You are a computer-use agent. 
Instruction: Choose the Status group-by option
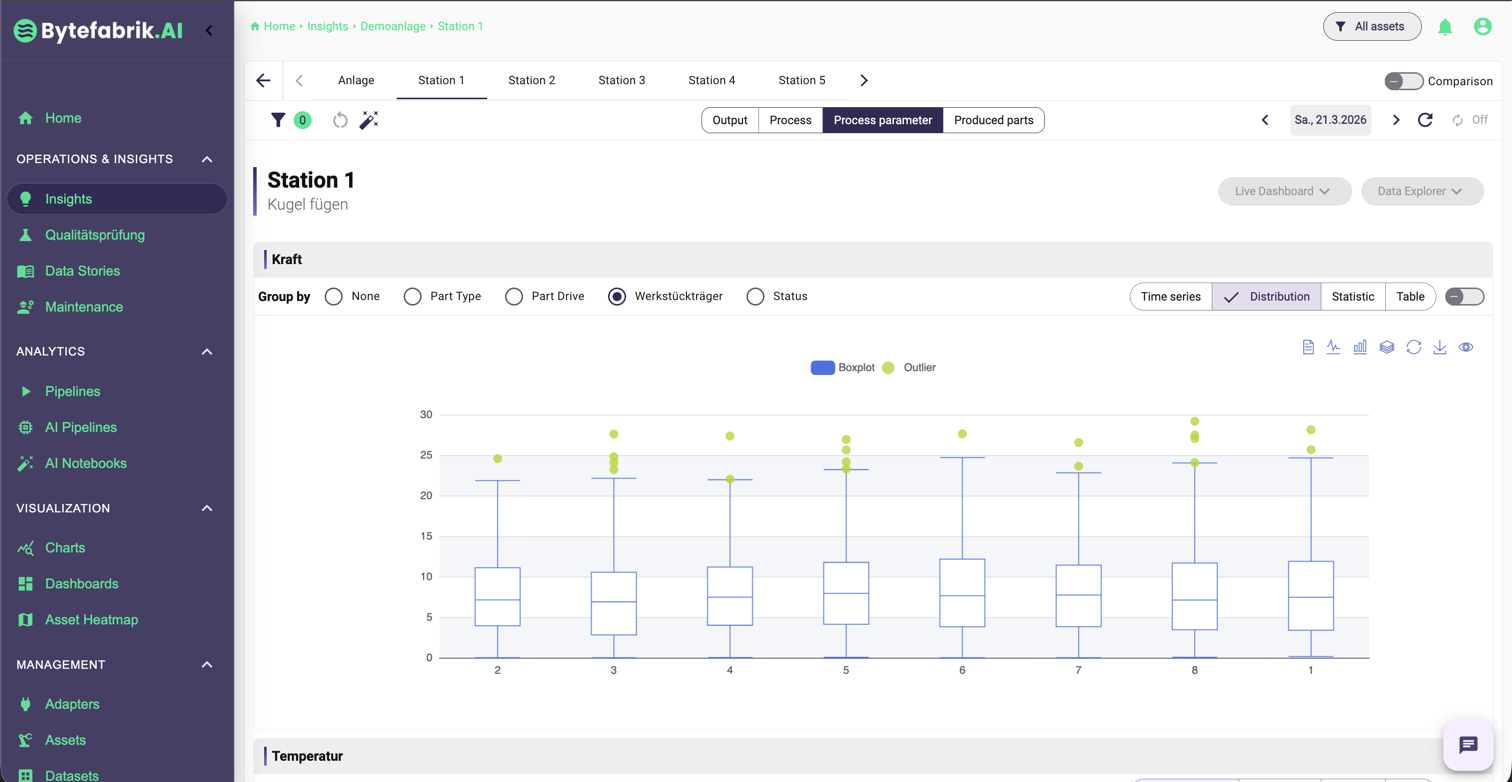point(755,297)
